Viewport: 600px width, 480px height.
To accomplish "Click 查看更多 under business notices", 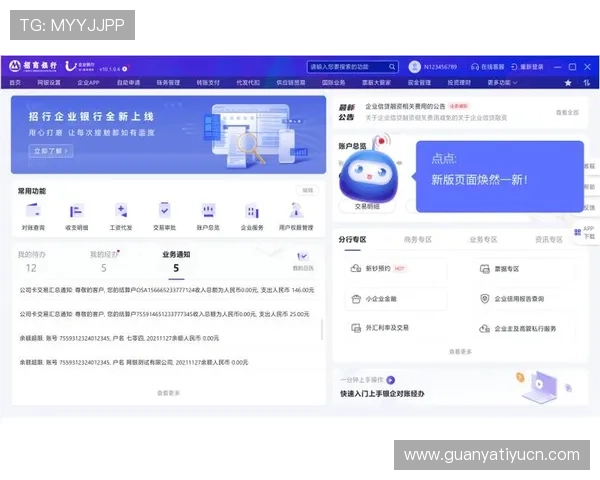I will (x=168, y=393).
